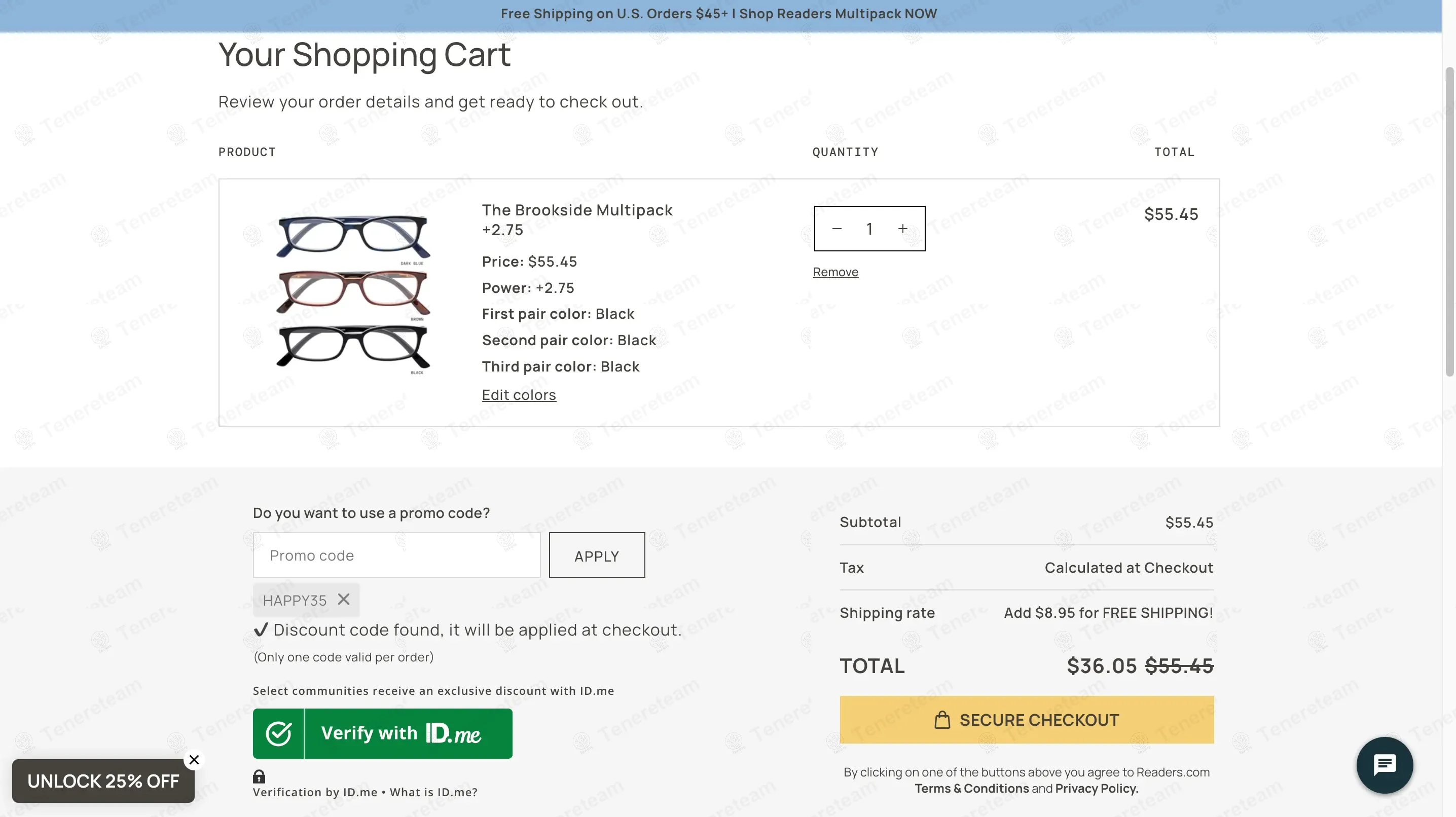Click the lock icon above ID.me verification
The image size is (1456, 817).
click(259, 776)
